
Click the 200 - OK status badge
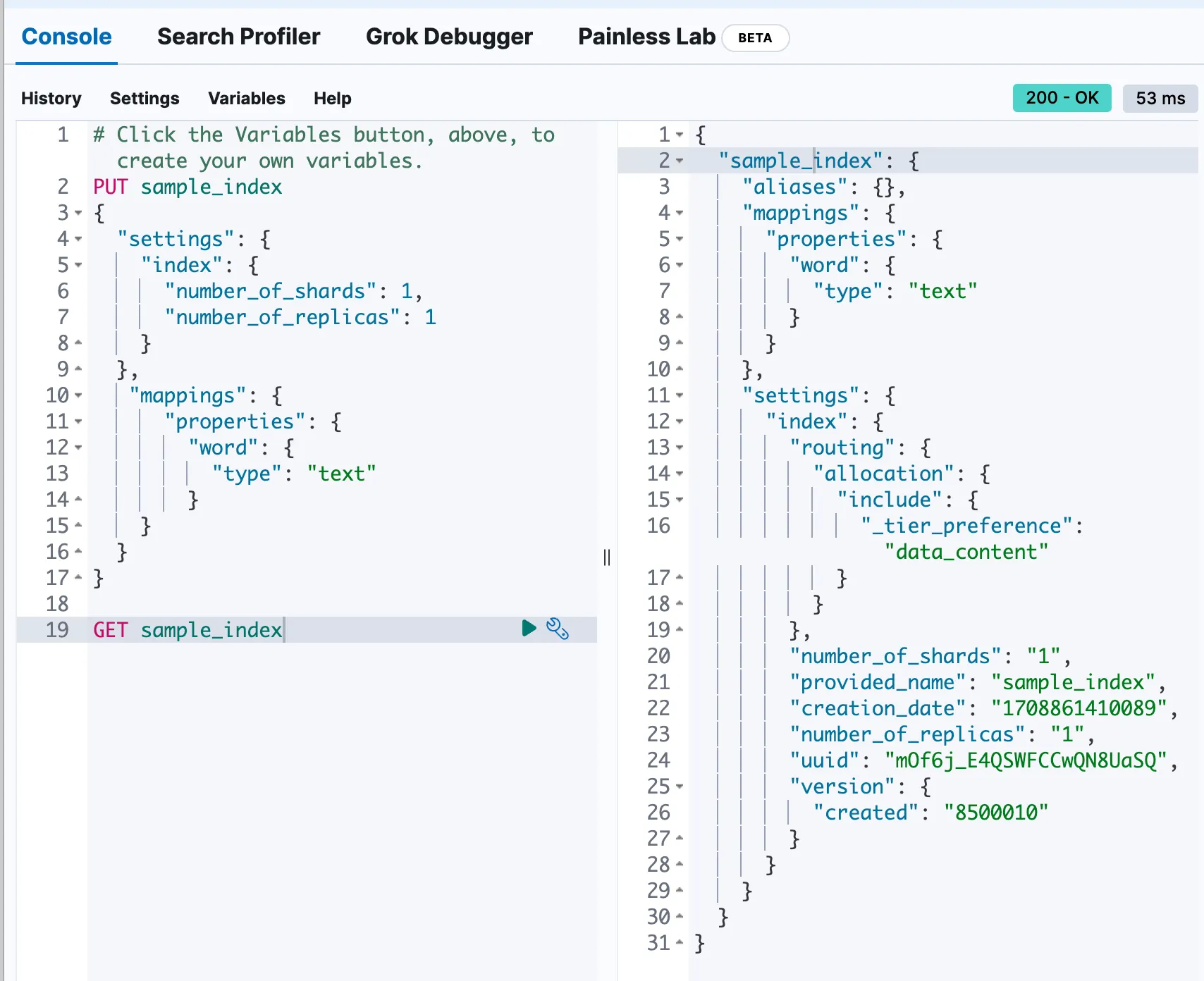[1062, 98]
